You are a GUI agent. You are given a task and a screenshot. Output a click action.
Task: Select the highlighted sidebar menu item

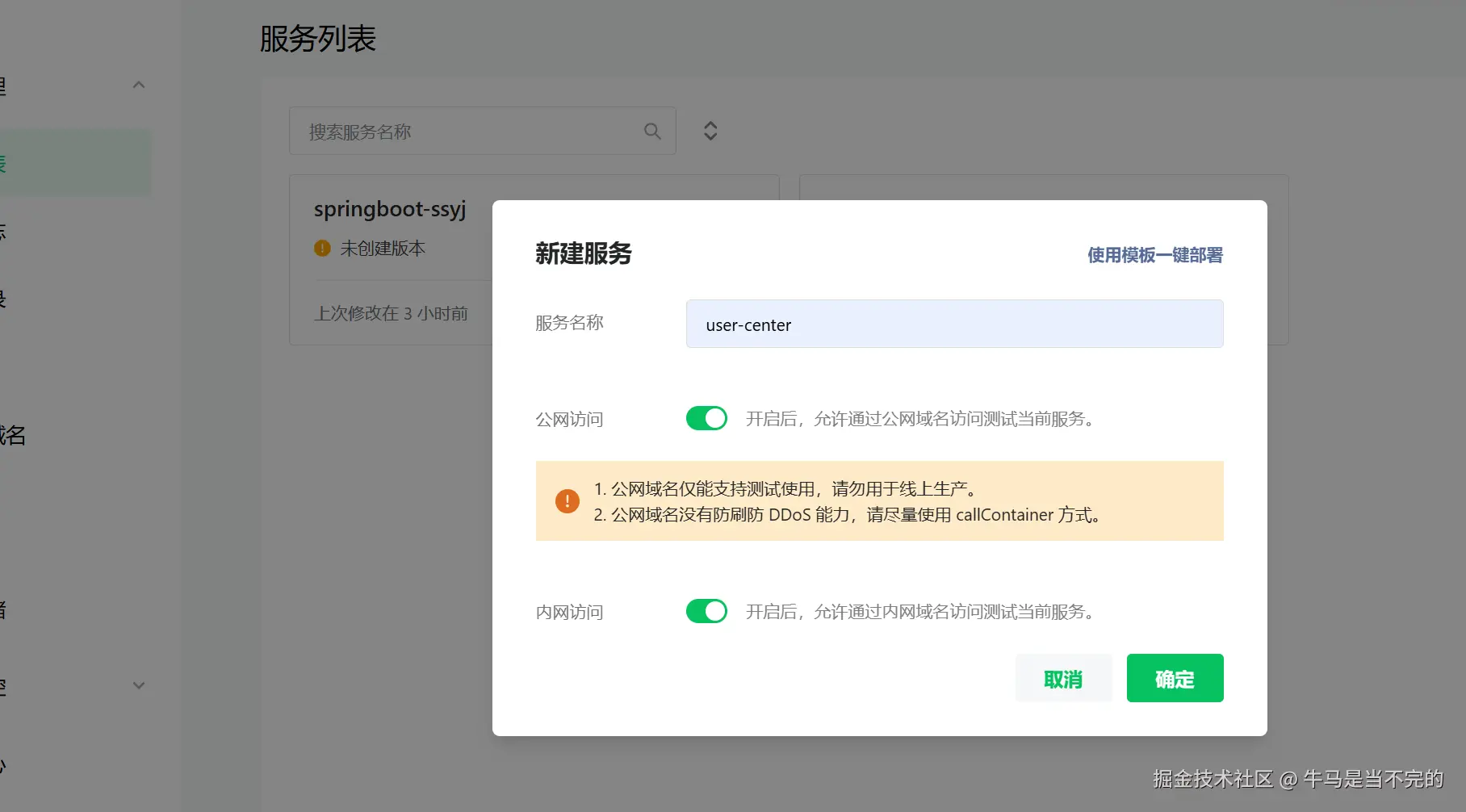click(75, 163)
